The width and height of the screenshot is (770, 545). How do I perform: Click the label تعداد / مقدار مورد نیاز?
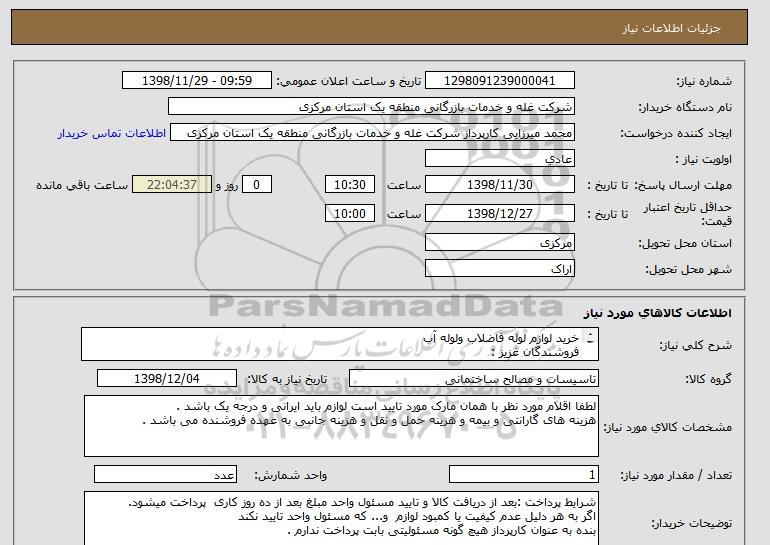(676, 475)
